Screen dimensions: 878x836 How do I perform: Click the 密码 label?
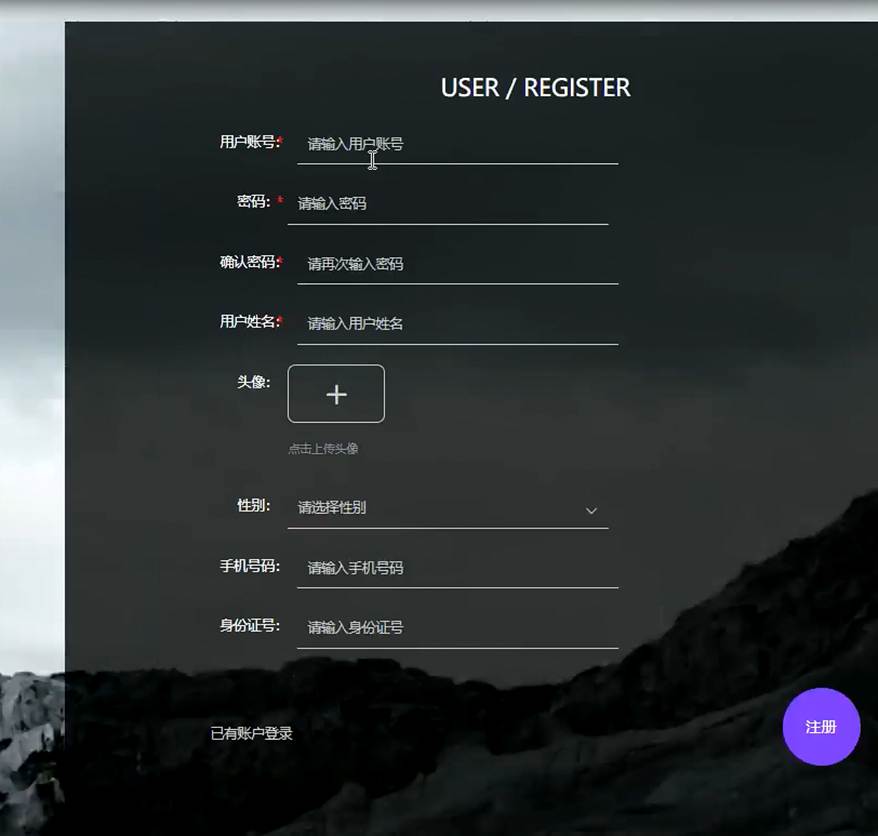[253, 202]
